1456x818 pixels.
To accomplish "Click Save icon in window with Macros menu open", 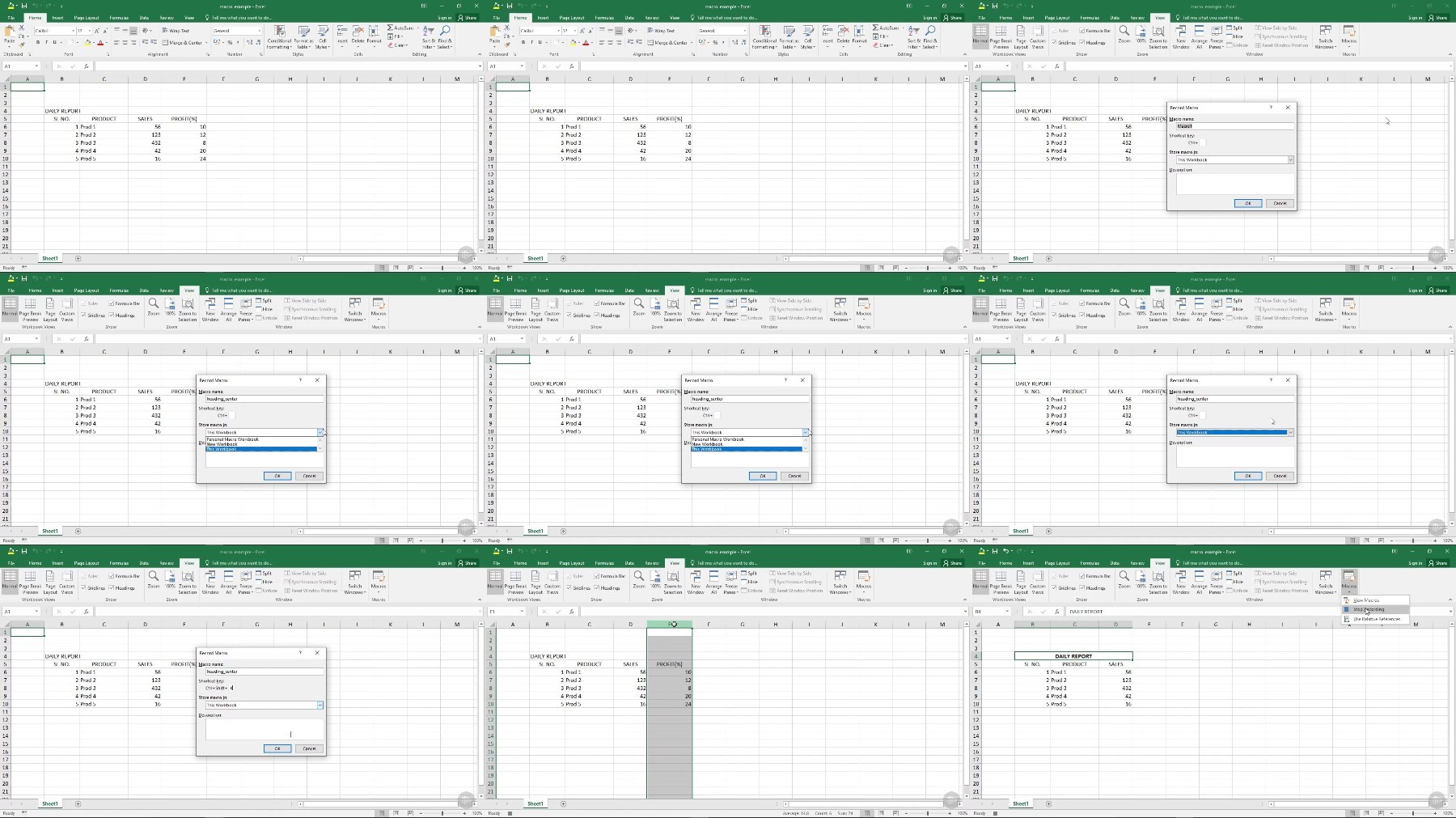I will pos(995,551).
